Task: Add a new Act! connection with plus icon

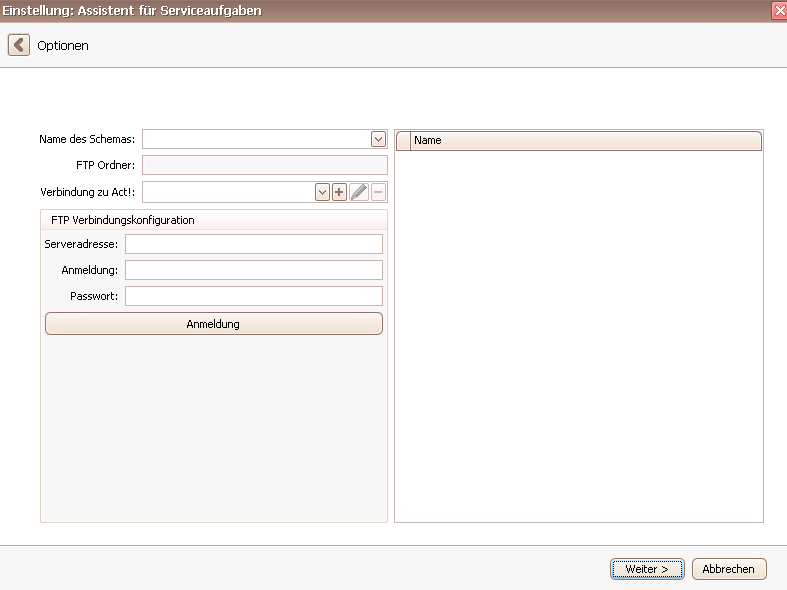Action: coord(339,192)
